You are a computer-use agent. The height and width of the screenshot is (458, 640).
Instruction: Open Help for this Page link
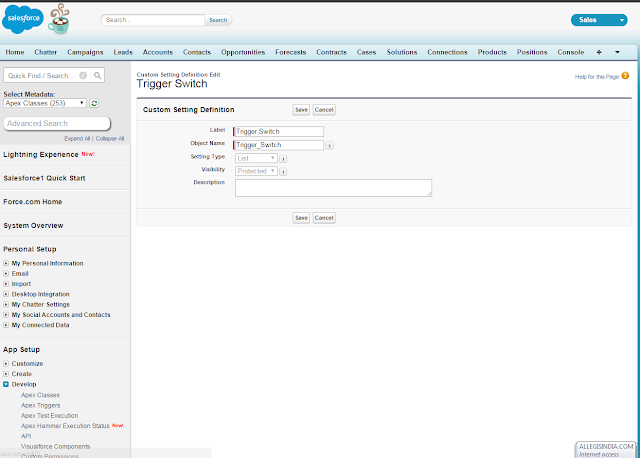click(x=597, y=77)
